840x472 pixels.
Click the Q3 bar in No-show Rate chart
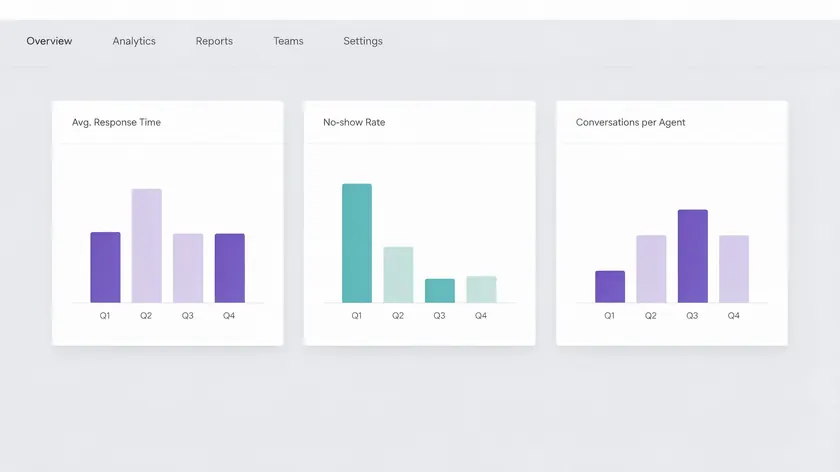440,290
